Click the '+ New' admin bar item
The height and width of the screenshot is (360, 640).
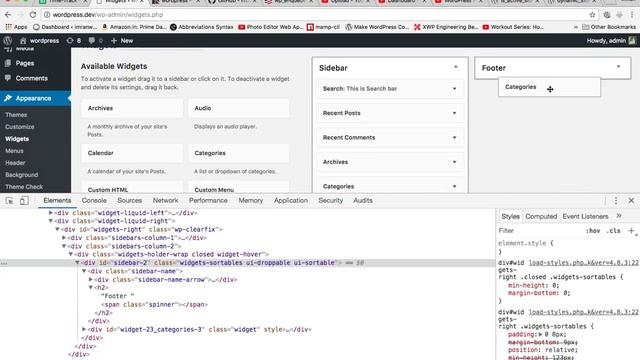122,40
